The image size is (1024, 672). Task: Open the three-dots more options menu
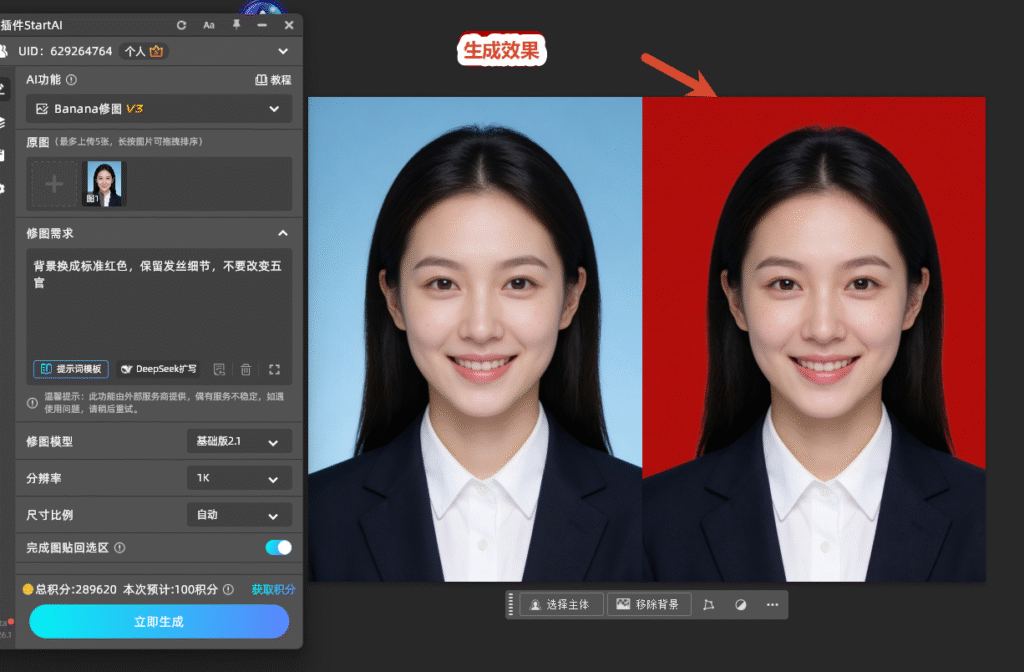tap(773, 605)
